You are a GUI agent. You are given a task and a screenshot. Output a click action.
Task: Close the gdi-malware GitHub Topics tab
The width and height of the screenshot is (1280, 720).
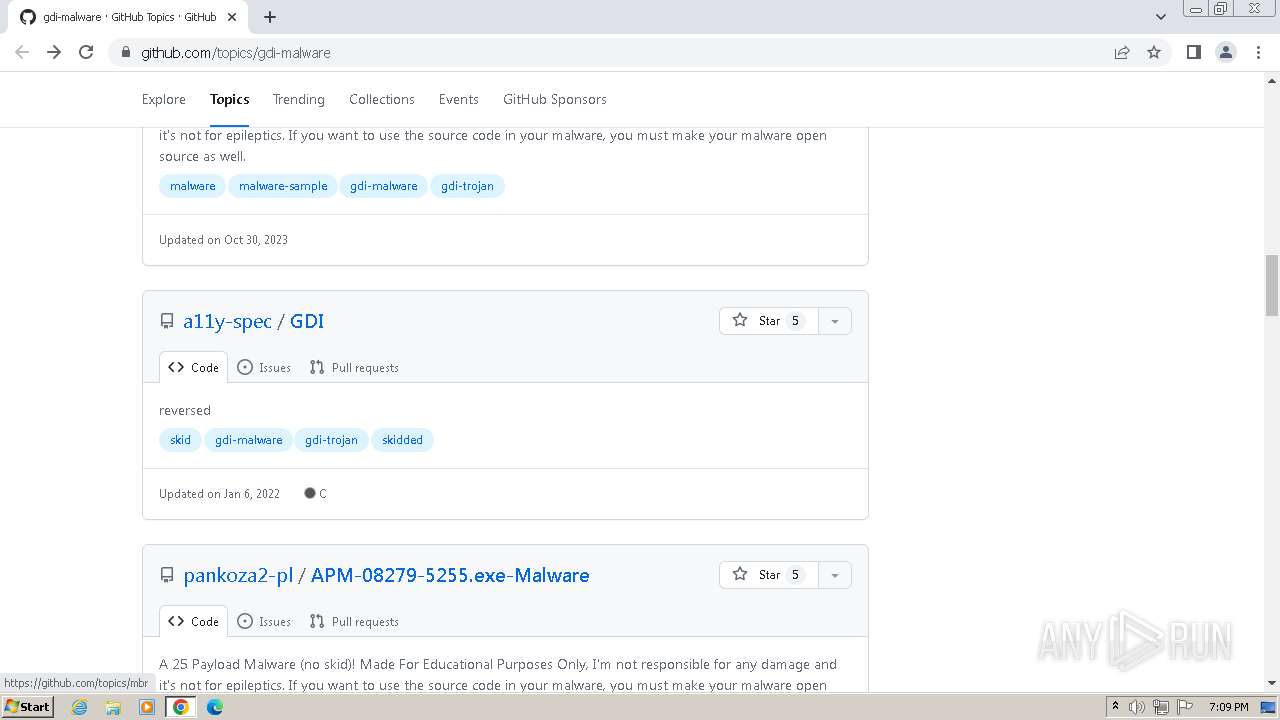[232, 17]
